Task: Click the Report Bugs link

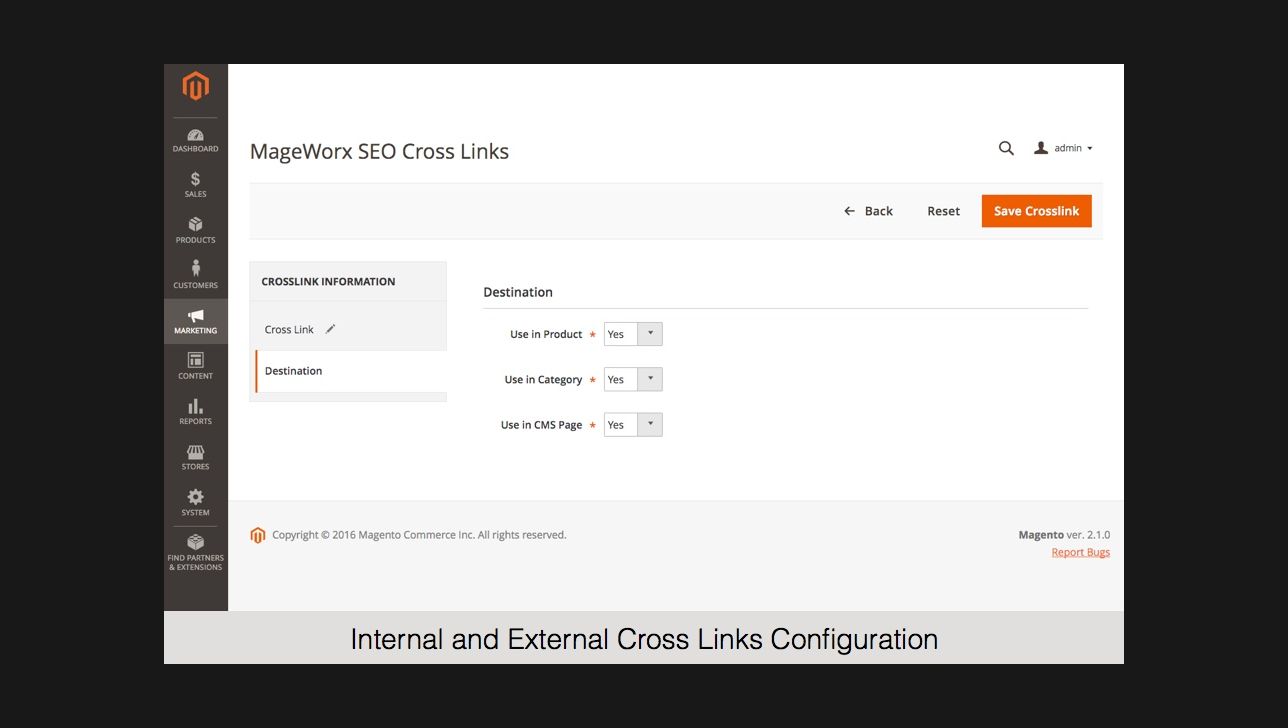Action: [1080, 552]
